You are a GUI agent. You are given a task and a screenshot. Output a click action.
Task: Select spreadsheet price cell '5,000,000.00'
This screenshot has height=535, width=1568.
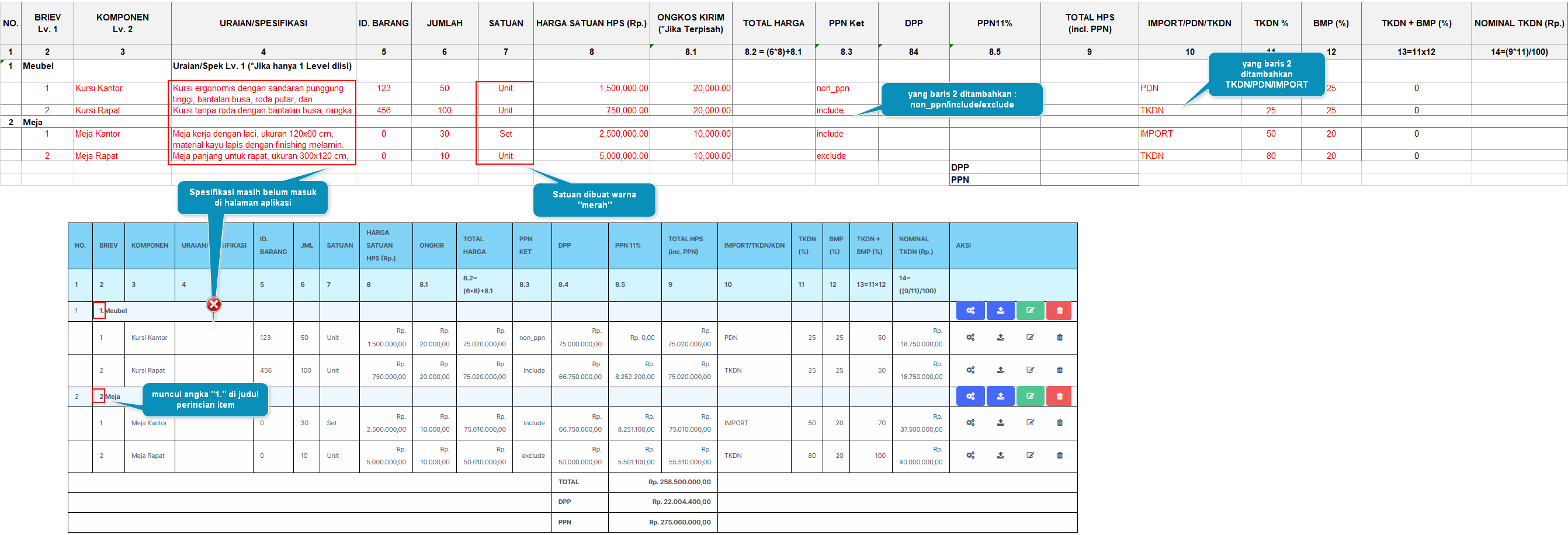(591, 156)
